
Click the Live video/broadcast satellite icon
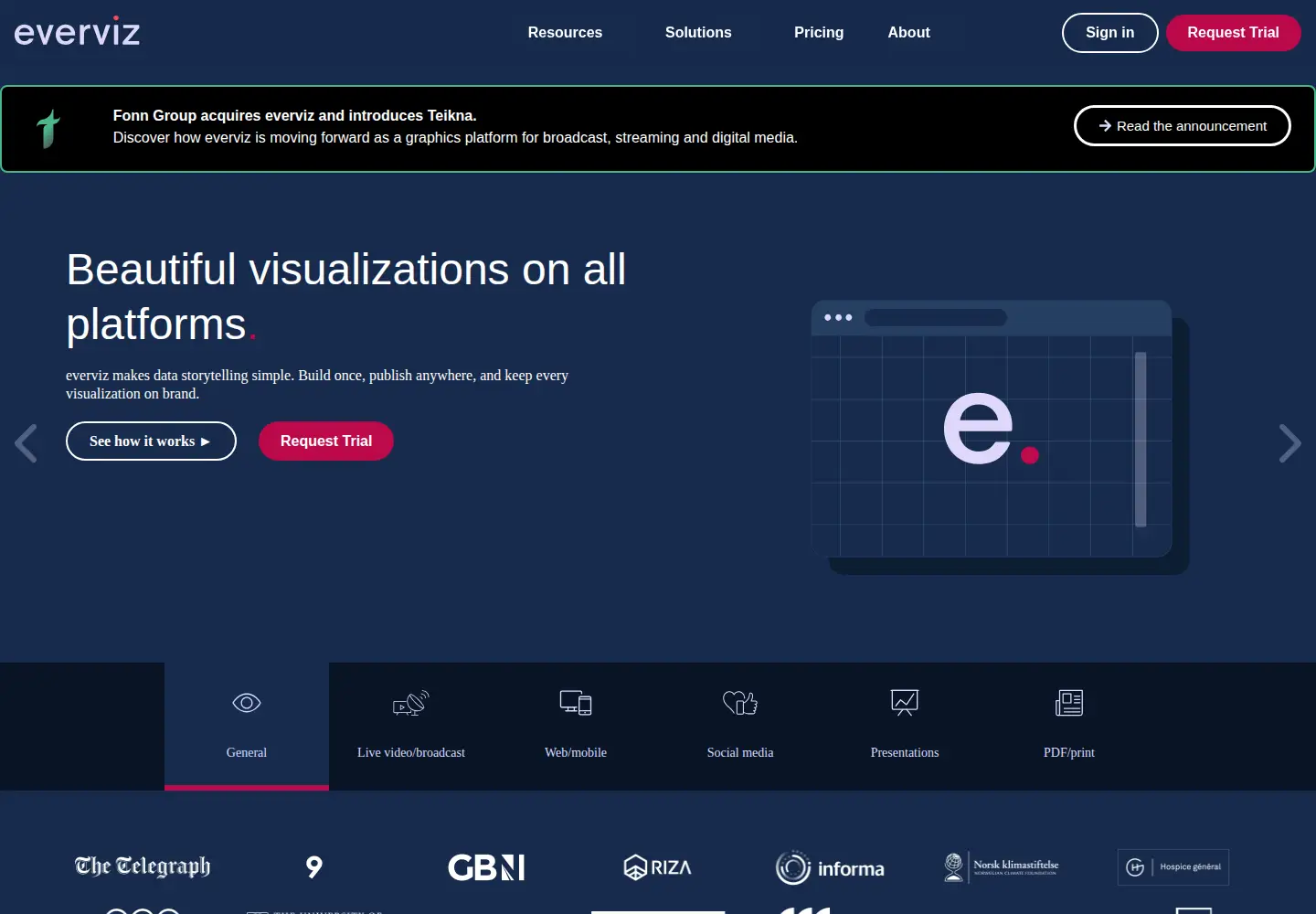[x=411, y=703]
